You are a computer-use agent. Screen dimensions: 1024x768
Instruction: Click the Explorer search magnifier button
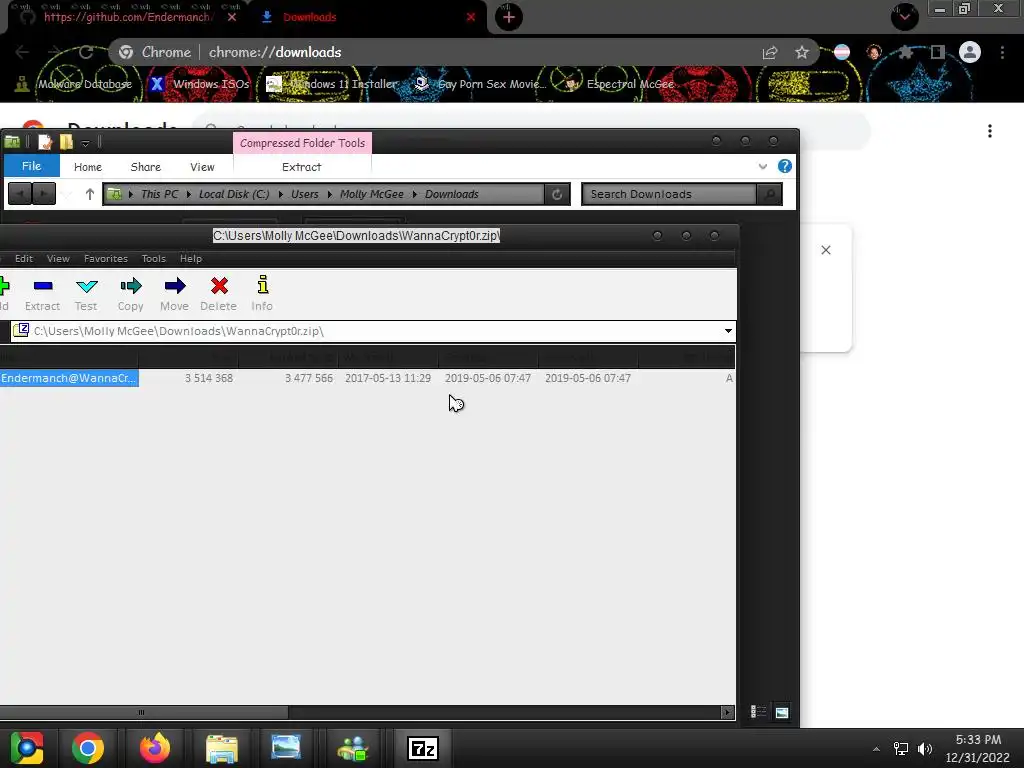point(770,194)
